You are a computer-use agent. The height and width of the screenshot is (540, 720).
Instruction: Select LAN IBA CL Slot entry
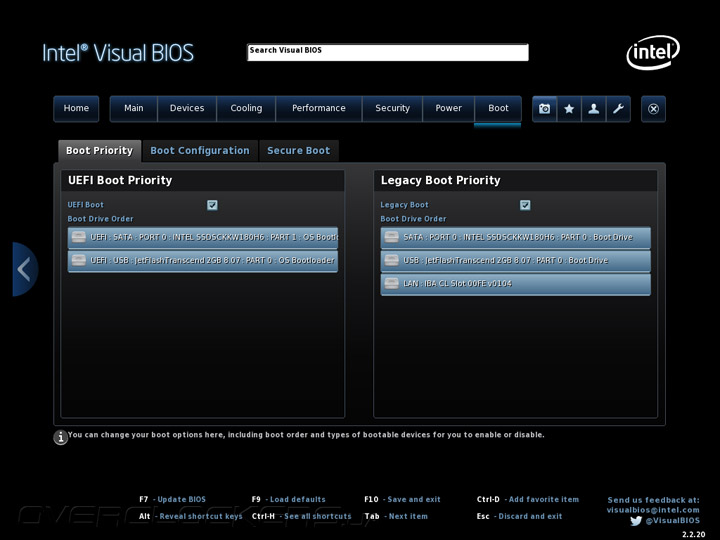tap(516, 283)
